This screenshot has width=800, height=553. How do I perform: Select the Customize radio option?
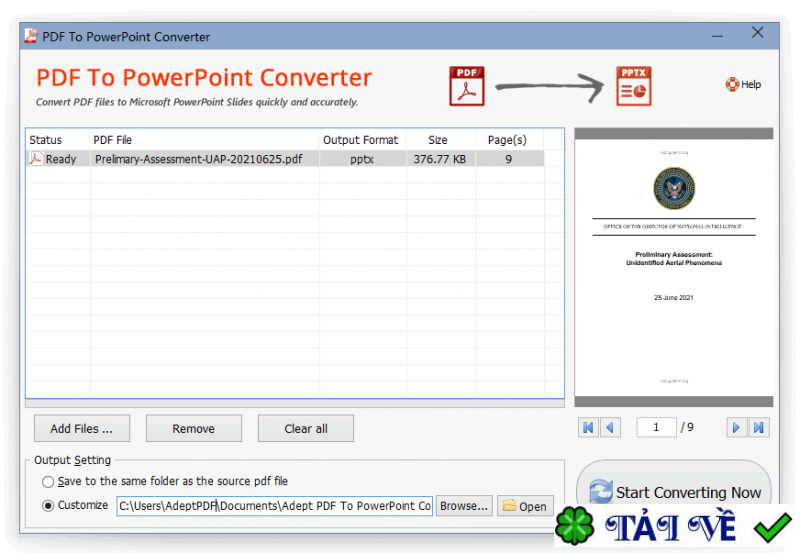pos(48,506)
